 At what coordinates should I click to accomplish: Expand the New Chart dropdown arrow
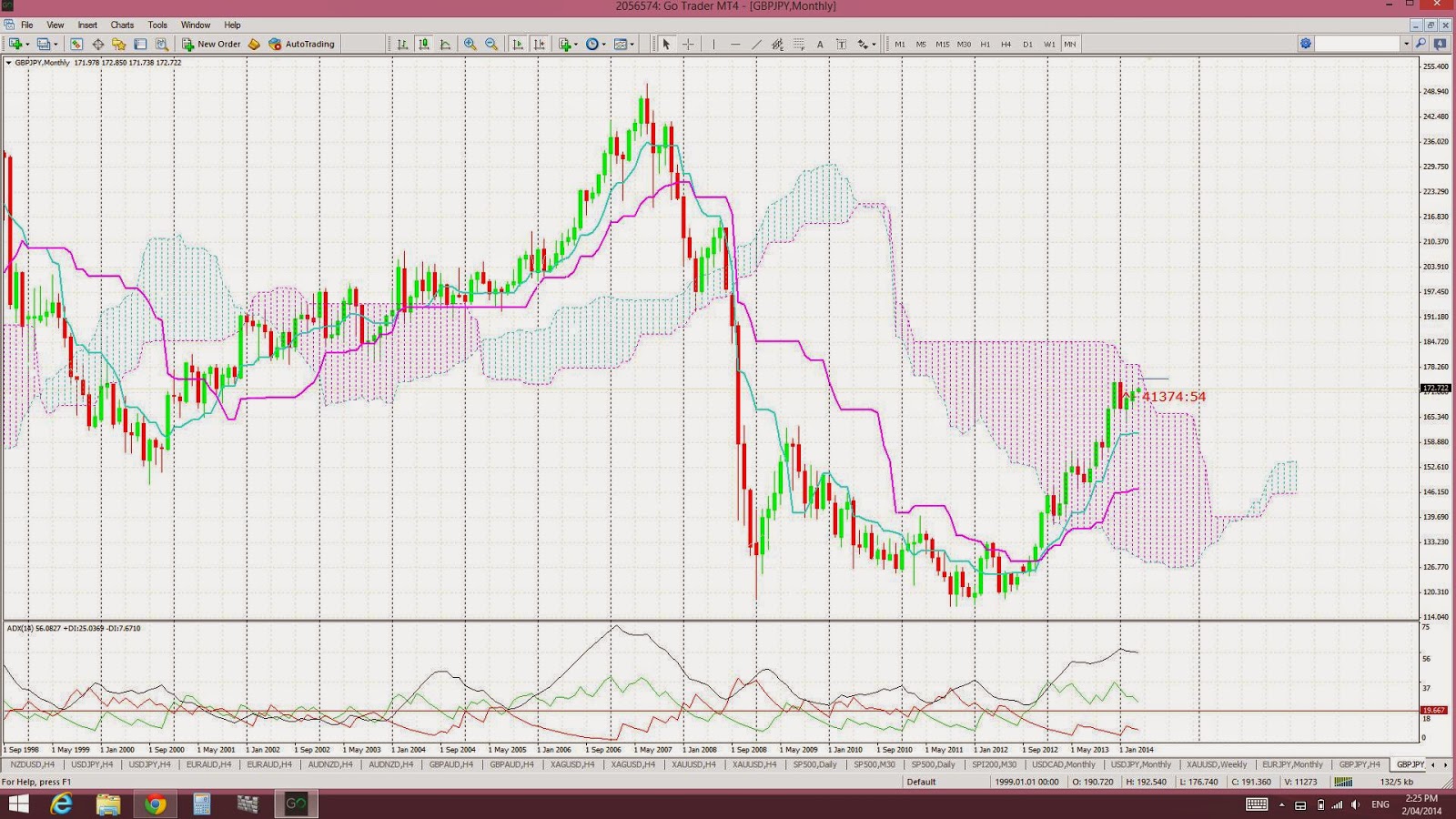(x=26, y=44)
